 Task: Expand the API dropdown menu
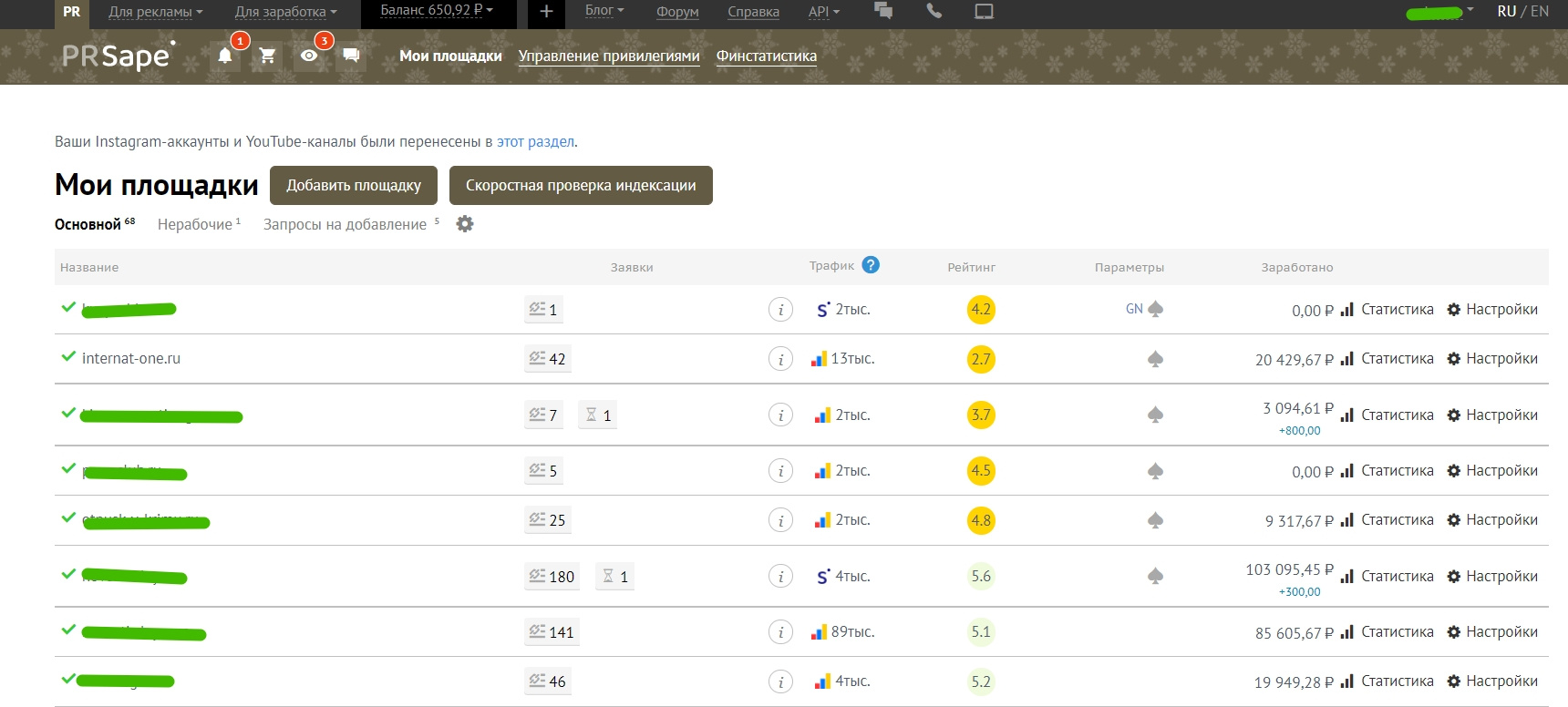click(823, 12)
